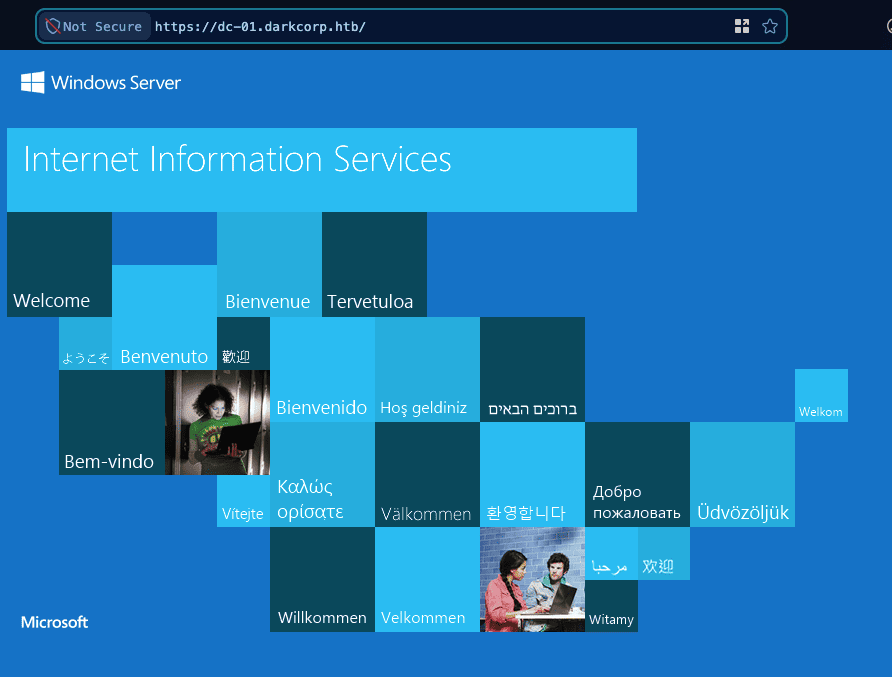Click the Hoş geldiniz tile
The height and width of the screenshot is (677, 892).
pos(427,370)
